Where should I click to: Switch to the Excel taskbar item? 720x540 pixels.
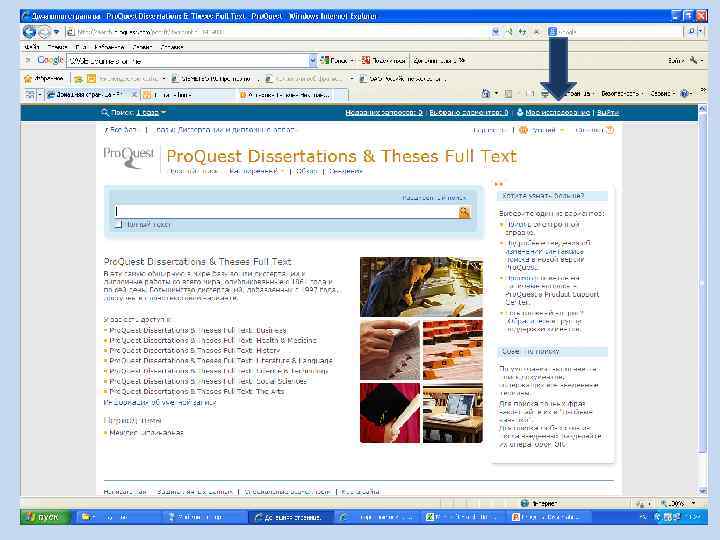(x=461, y=517)
